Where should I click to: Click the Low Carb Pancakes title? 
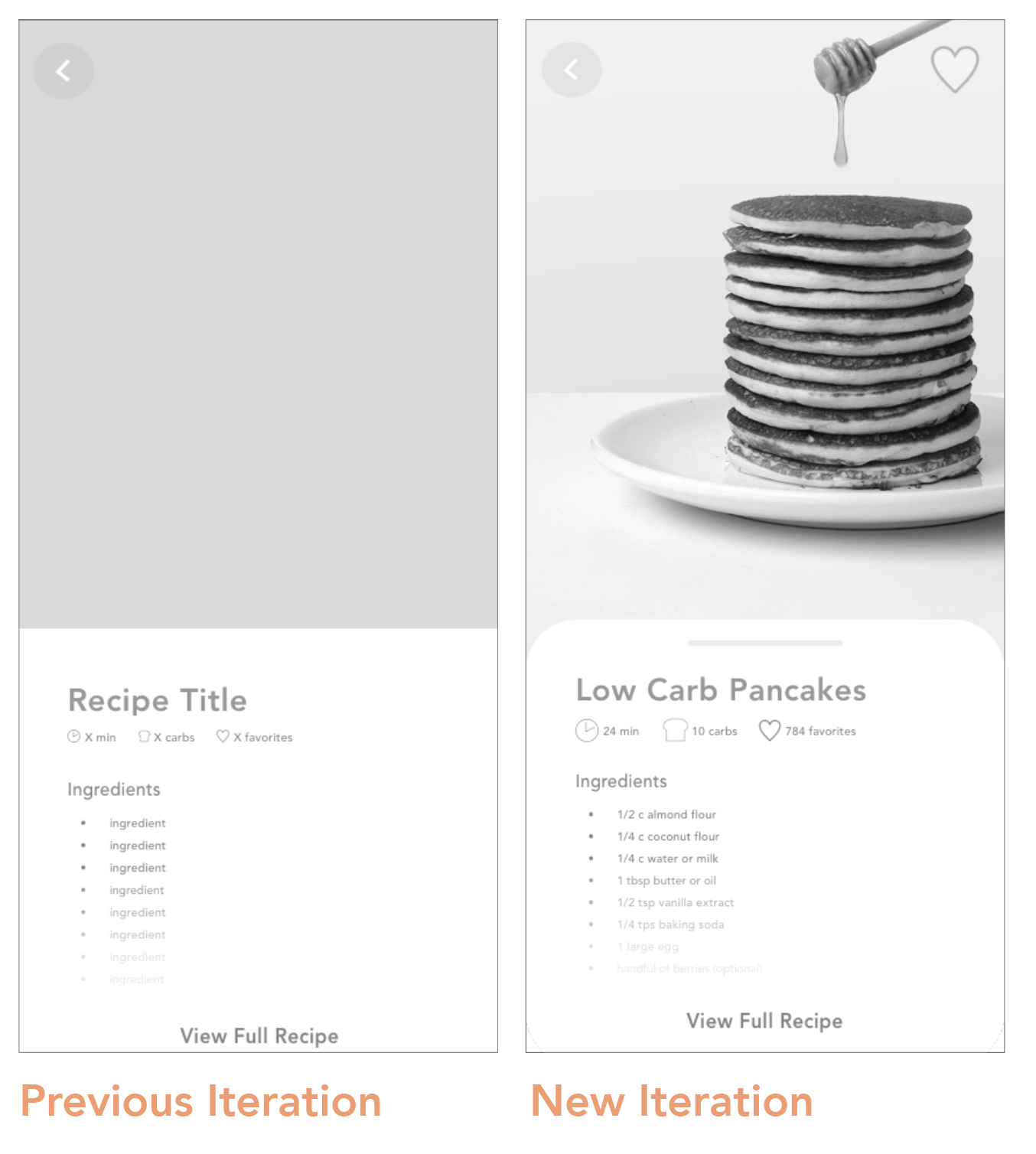[721, 690]
